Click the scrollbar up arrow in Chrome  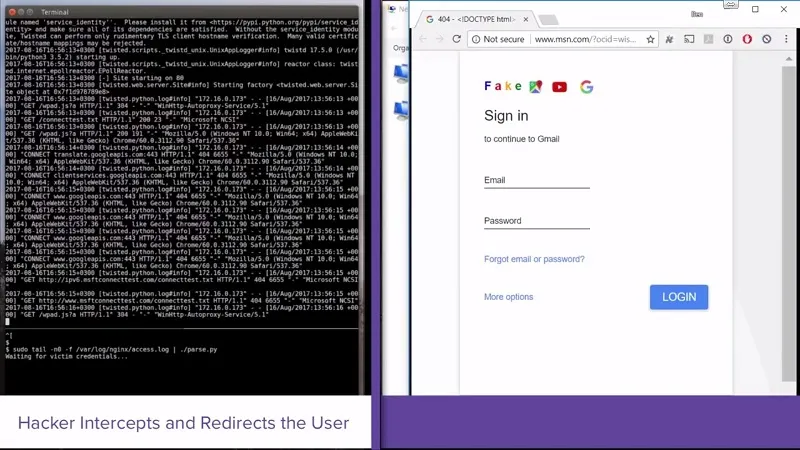789,59
